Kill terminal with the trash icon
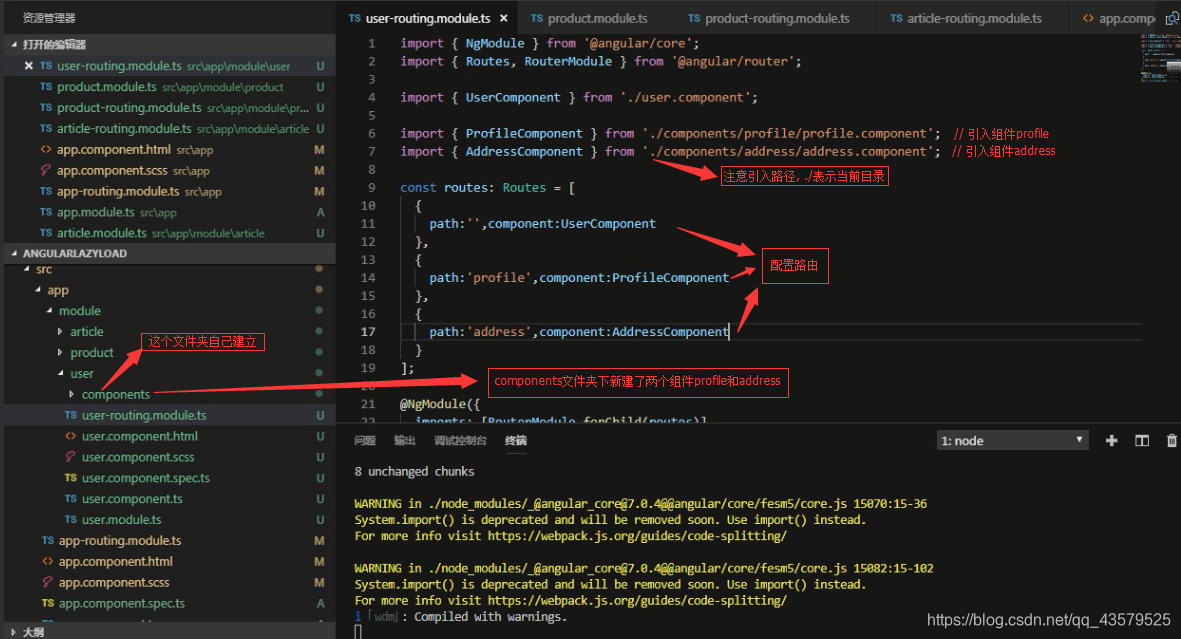The height and width of the screenshot is (639, 1181). point(1172,441)
